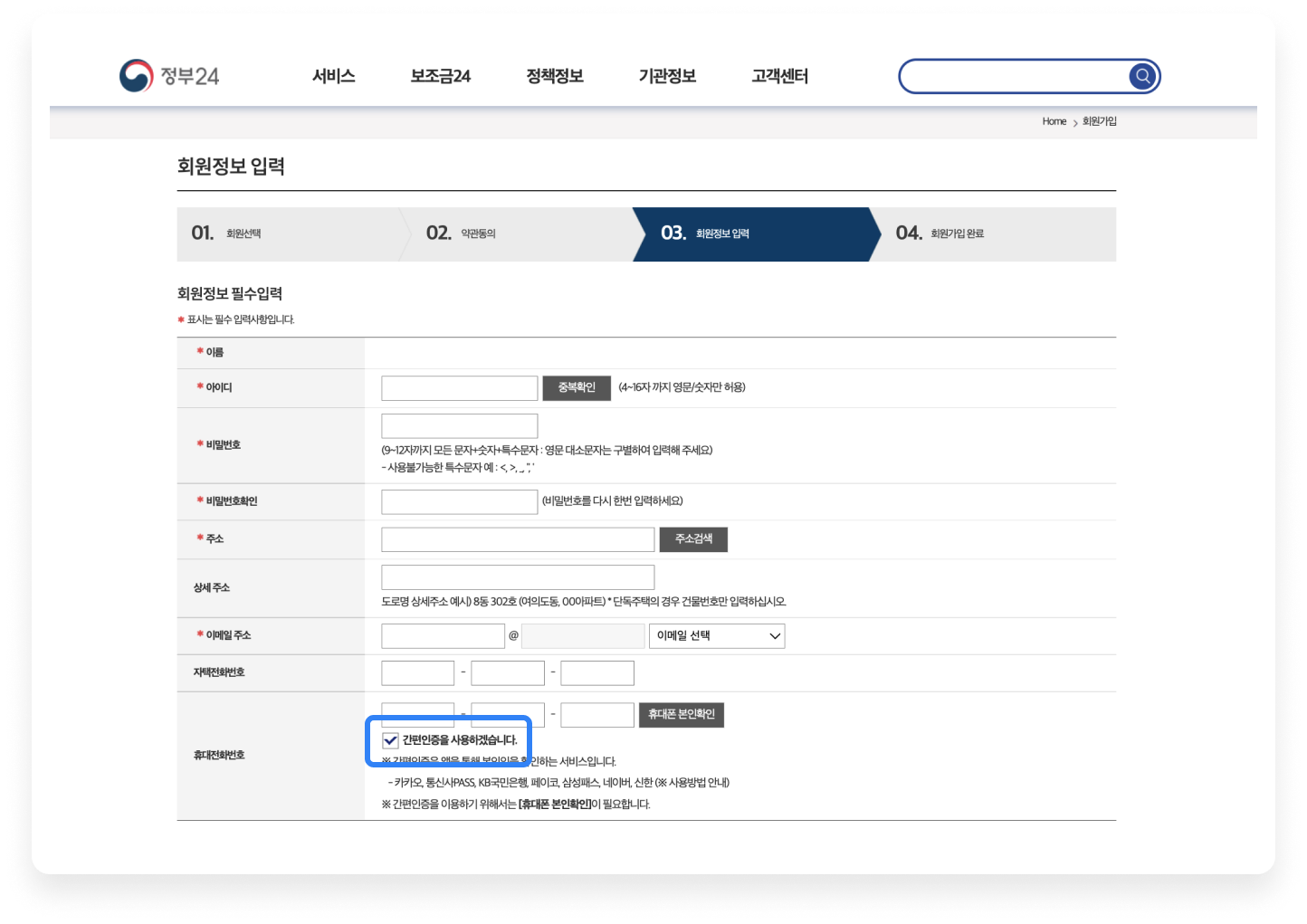Click the email ID field before @
The image size is (1307, 924).
443,636
